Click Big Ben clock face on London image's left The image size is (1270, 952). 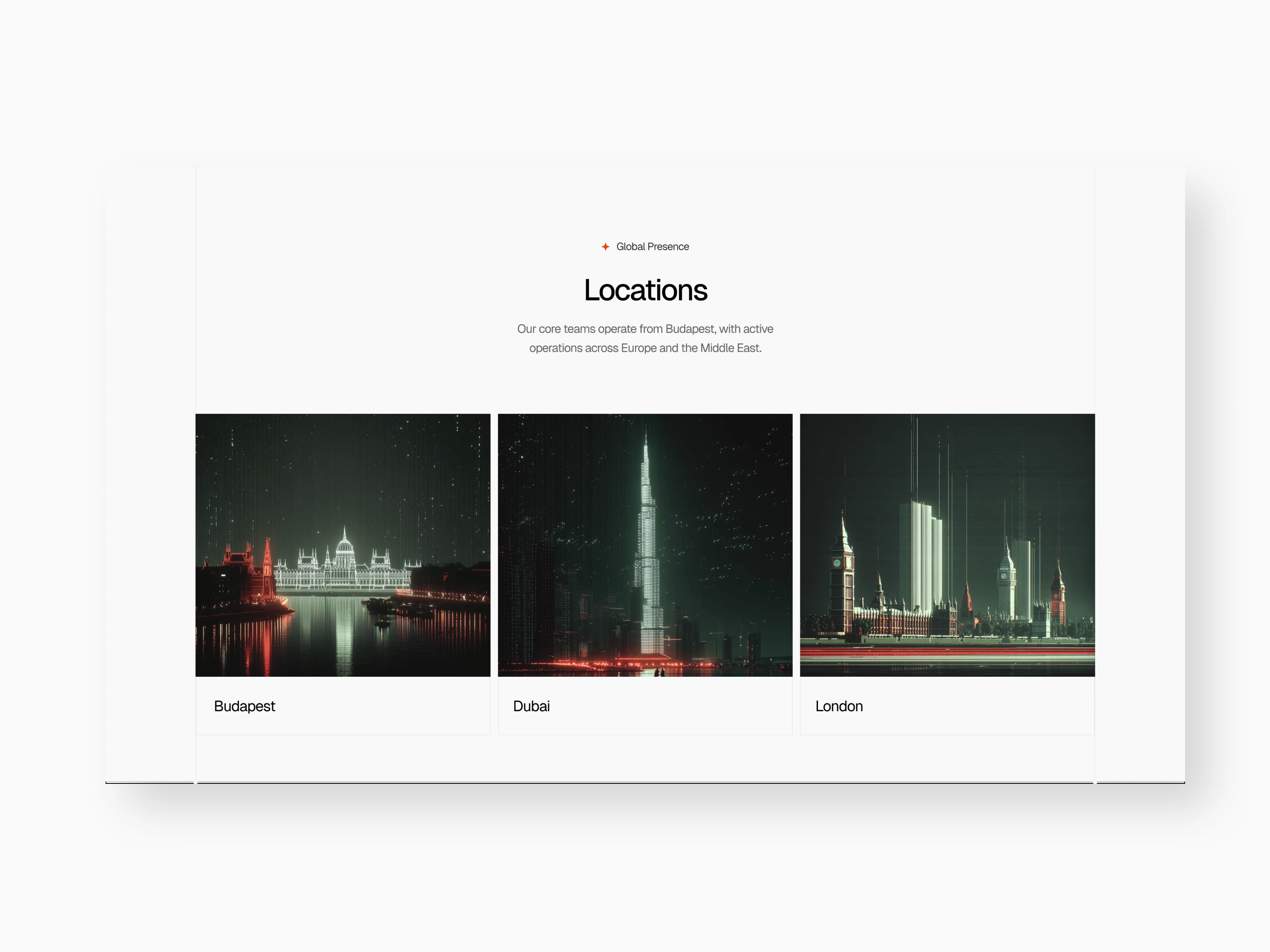click(x=837, y=564)
